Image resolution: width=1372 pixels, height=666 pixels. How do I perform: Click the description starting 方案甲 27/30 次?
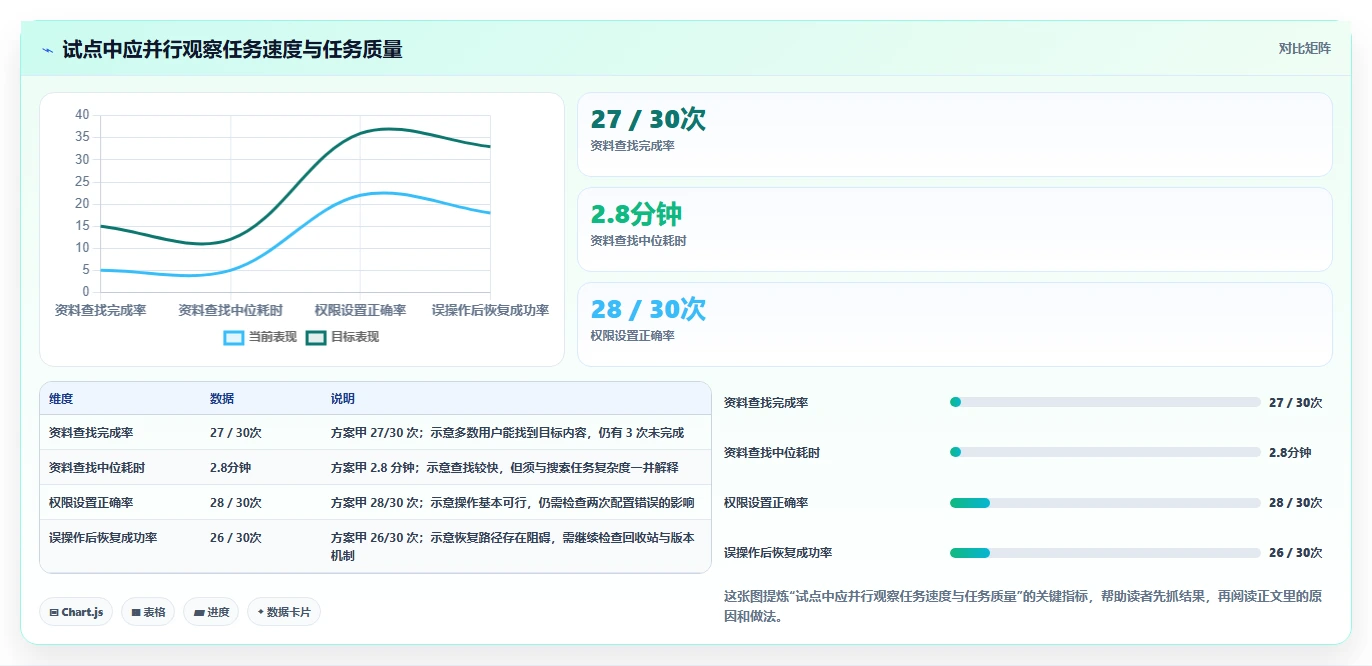tap(507, 433)
